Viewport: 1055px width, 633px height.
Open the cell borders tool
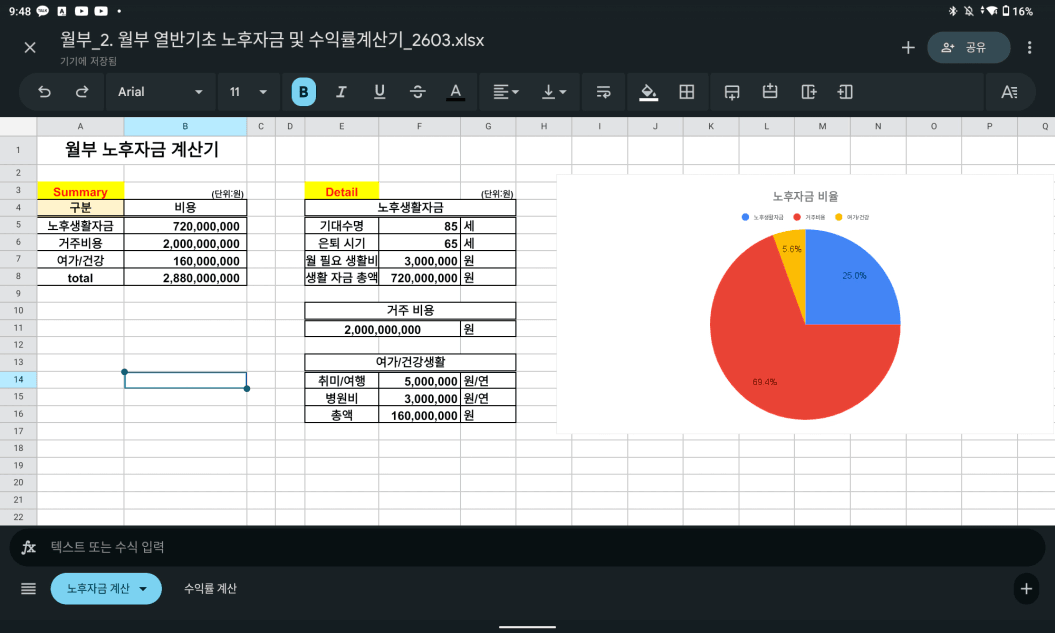pos(687,92)
